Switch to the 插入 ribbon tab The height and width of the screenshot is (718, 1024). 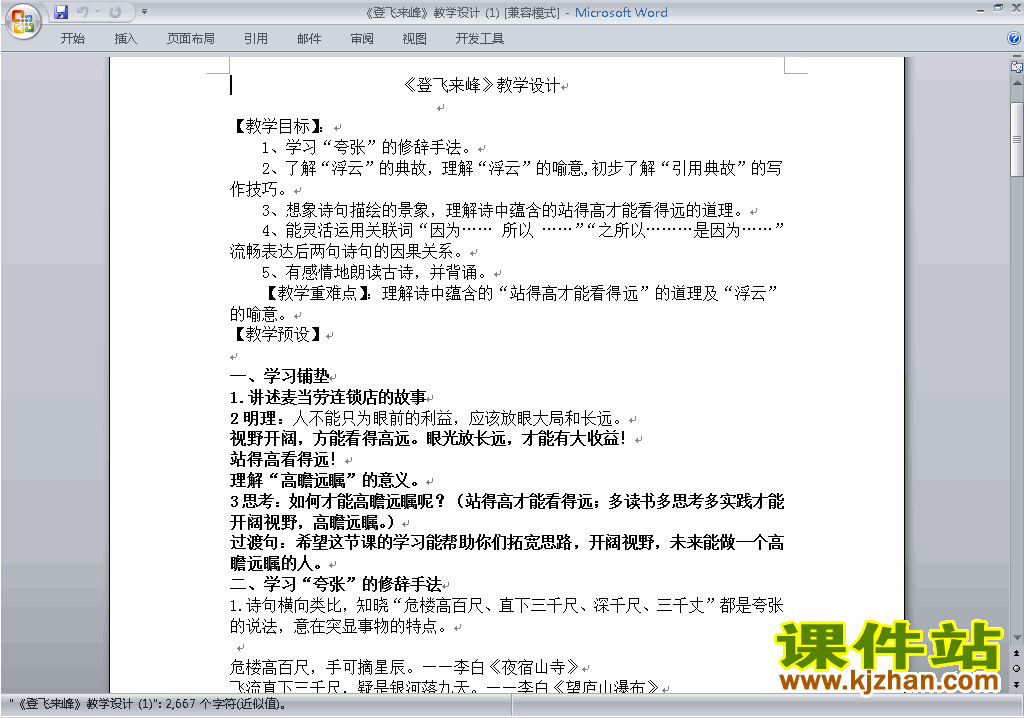(x=125, y=39)
